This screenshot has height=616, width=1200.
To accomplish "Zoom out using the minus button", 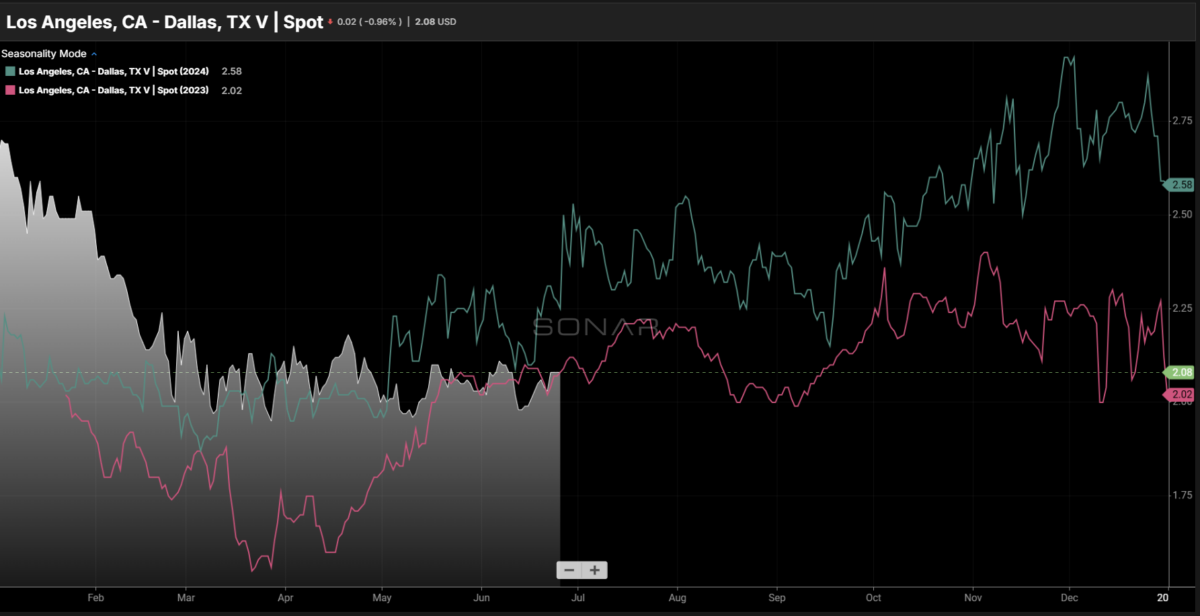I will pyautogui.click(x=570, y=570).
